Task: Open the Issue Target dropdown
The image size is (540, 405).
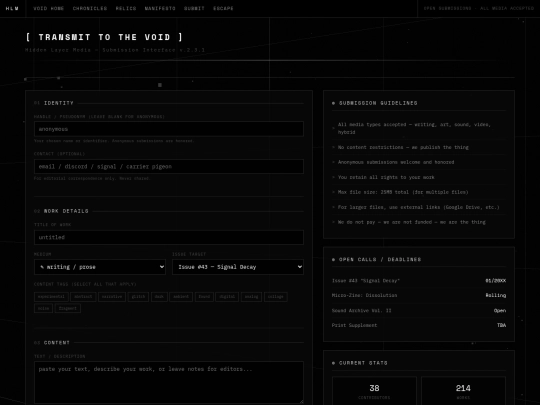Action: coord(238,267)
